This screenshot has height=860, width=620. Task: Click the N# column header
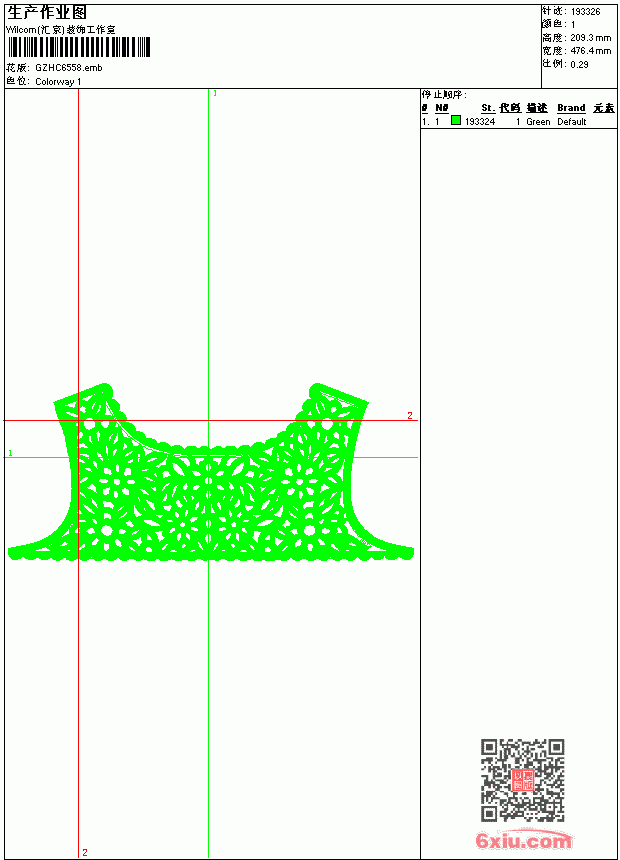(442, 108)
